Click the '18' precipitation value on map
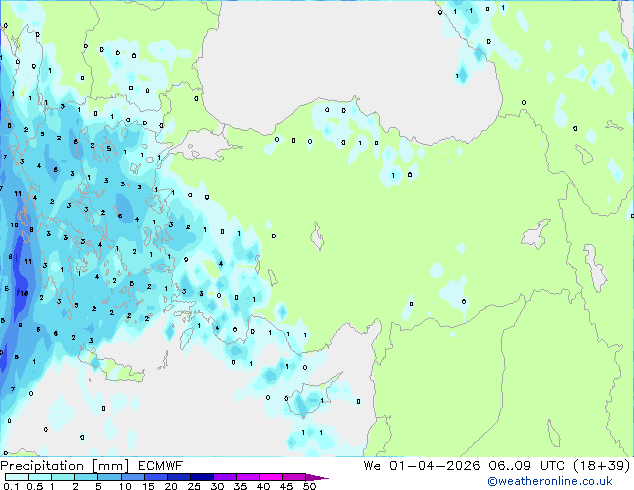The image size is (634, 490). coord(24,294)
